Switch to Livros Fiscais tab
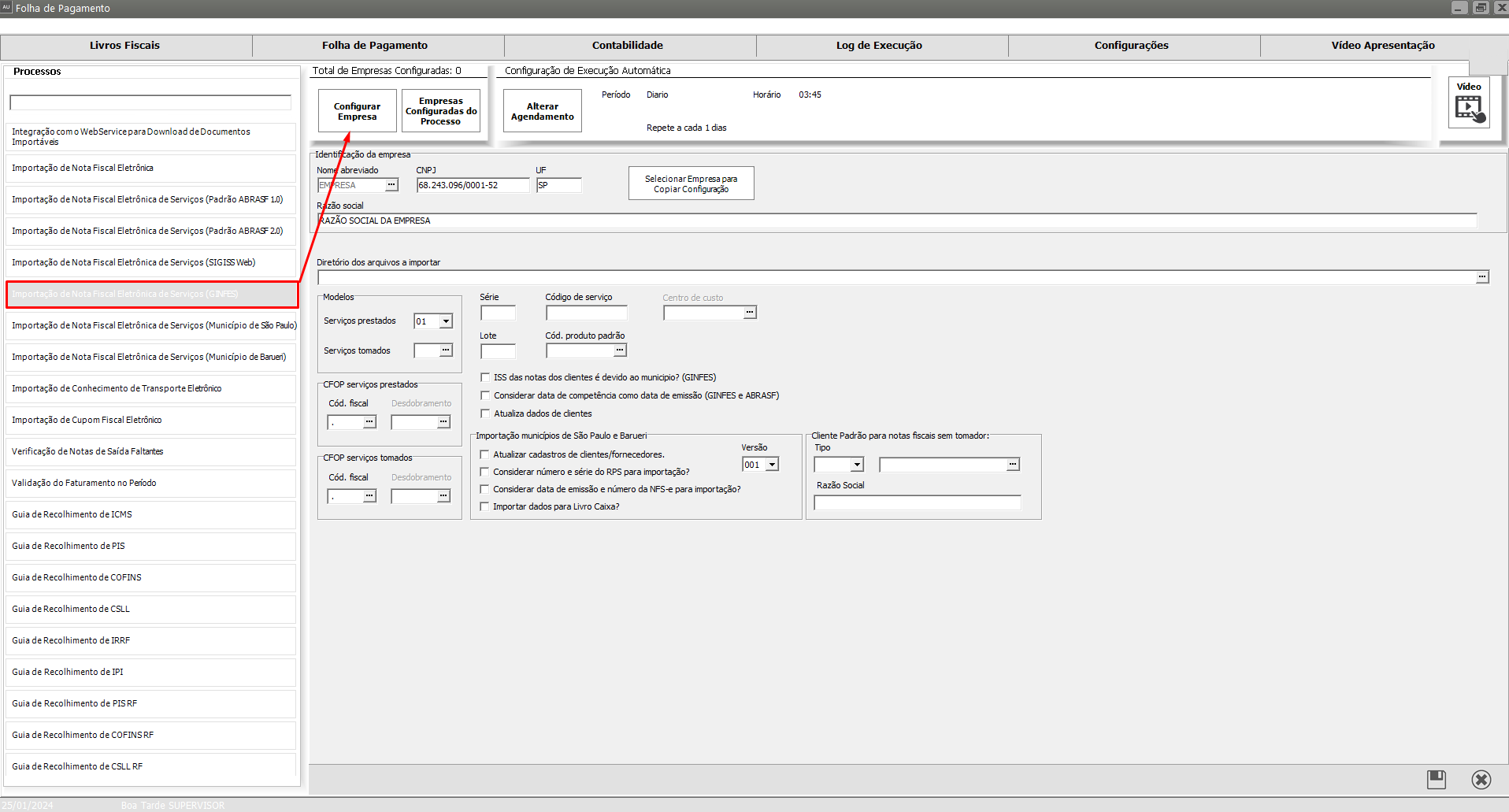The image size is (1509, 812). [x=124, y=46]
